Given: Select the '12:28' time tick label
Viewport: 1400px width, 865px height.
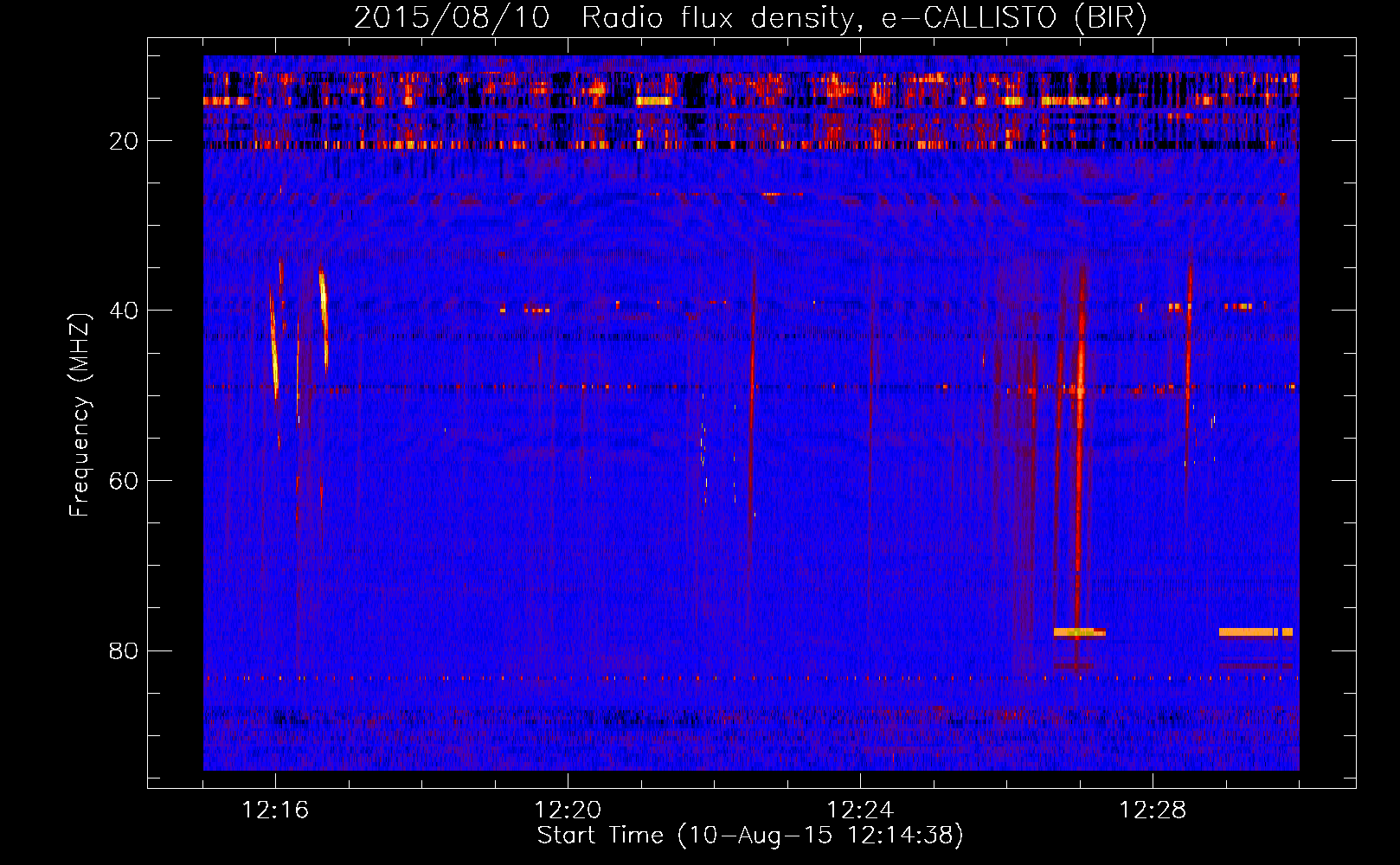Looking at the screenshot, I should click(x=1153, y=811).
